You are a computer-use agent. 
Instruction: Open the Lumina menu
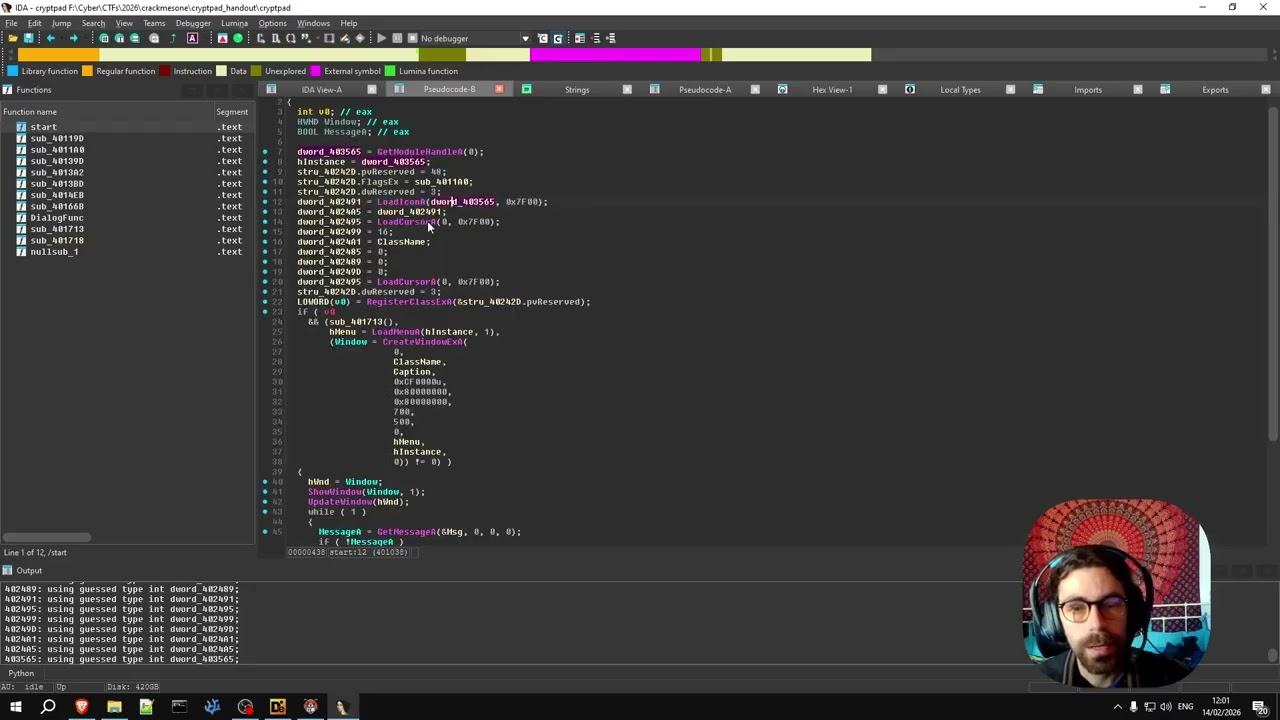pyautogui.click(x=234, y=23)
